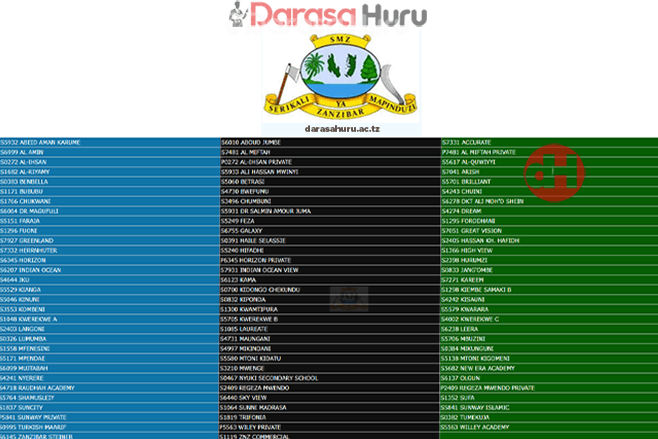Screen dimensions: 658x439
Task: Select S7927 GREENLAND school
Action: [x=27, y=241]
